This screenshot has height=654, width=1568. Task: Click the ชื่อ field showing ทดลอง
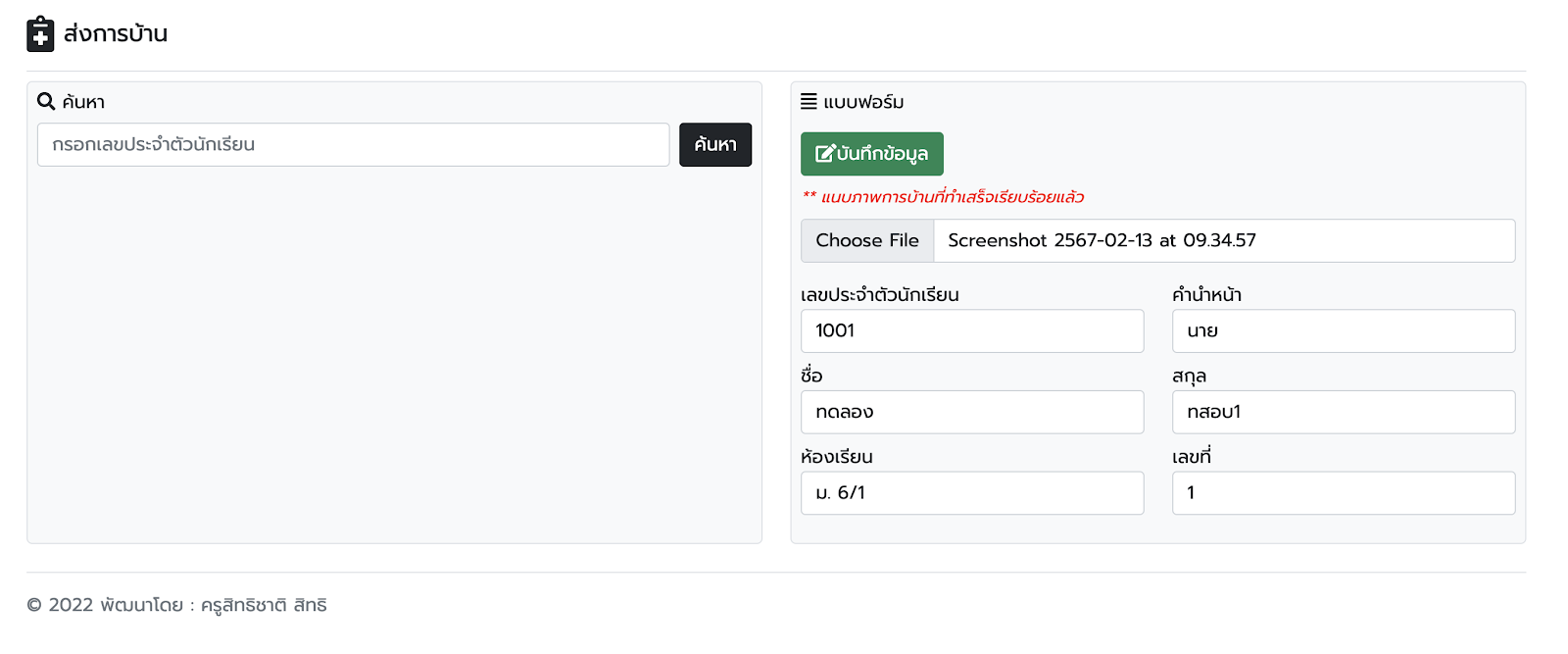click(971, 412)
